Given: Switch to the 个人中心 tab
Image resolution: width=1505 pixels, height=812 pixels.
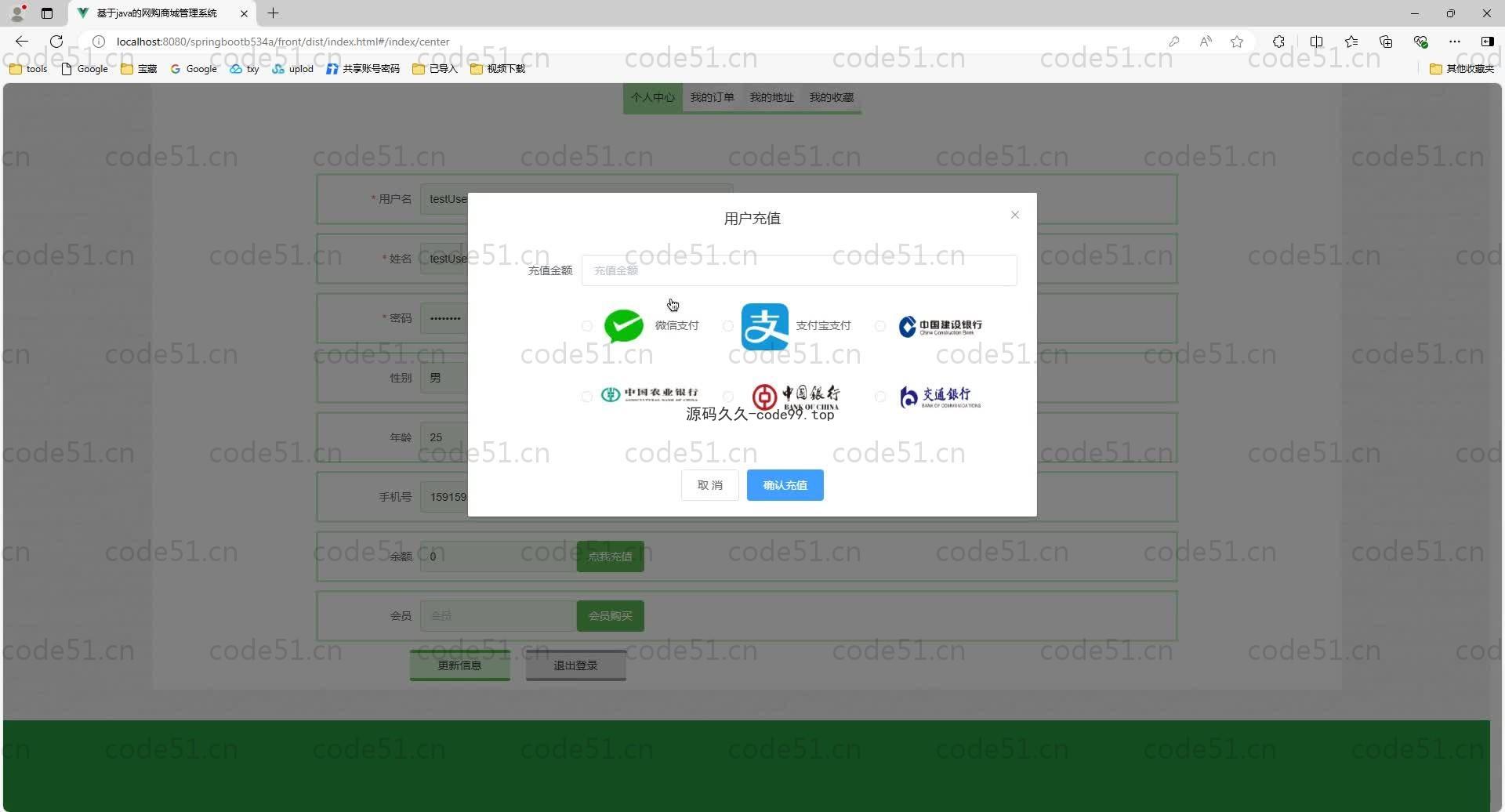Looking at the screenshot, I should point(653,97).
